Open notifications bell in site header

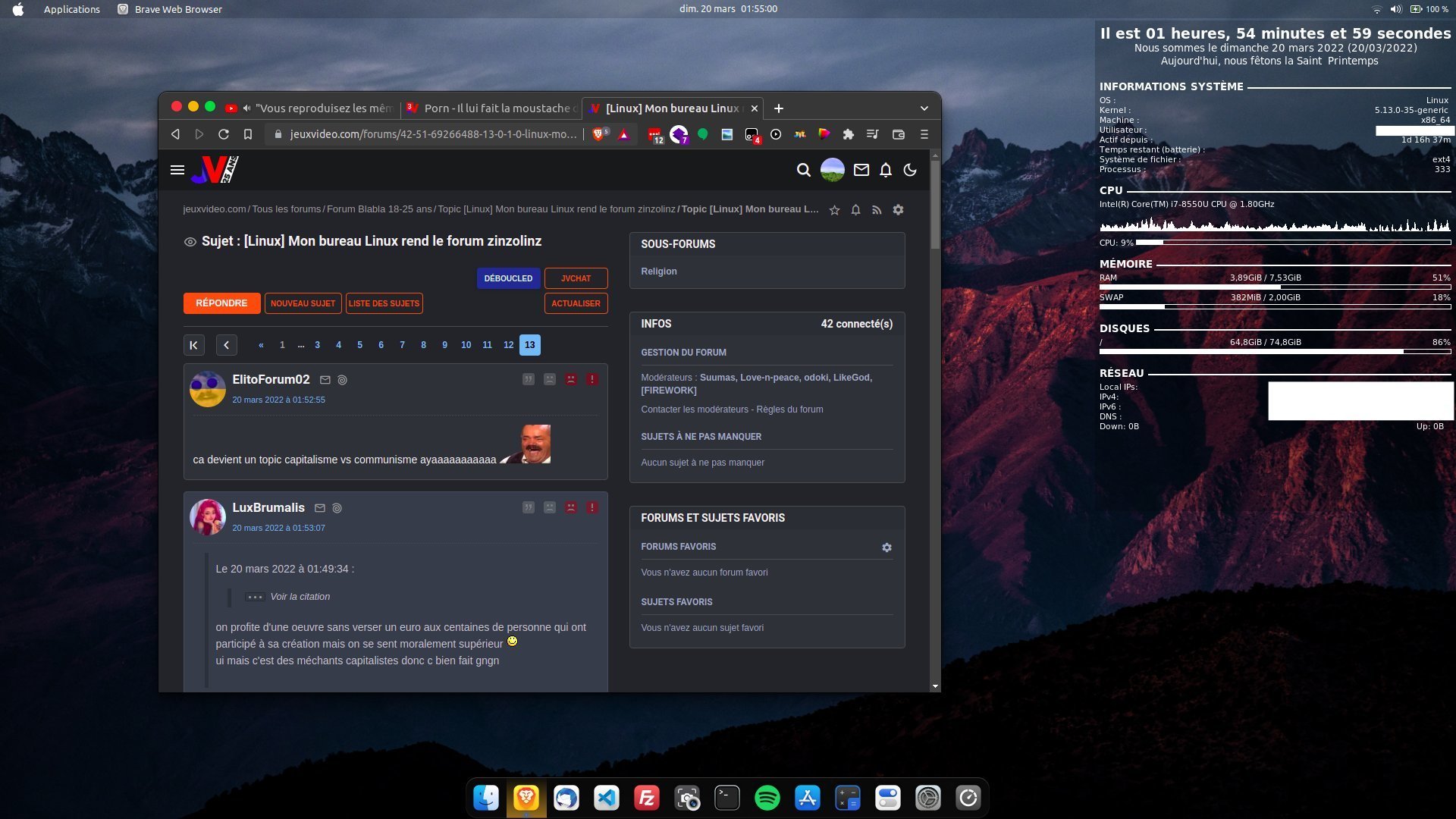point(885,170)
